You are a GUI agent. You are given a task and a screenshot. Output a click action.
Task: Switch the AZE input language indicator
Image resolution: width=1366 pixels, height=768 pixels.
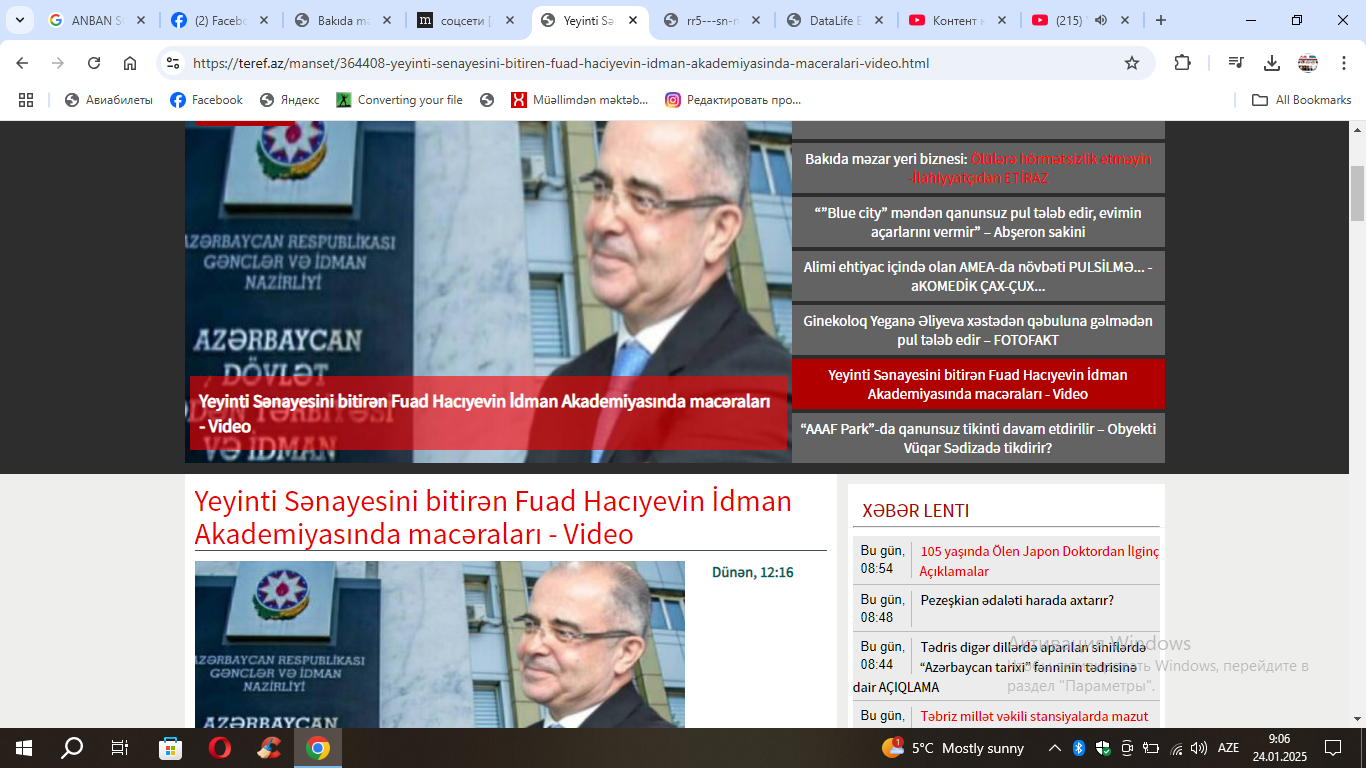1228,748
